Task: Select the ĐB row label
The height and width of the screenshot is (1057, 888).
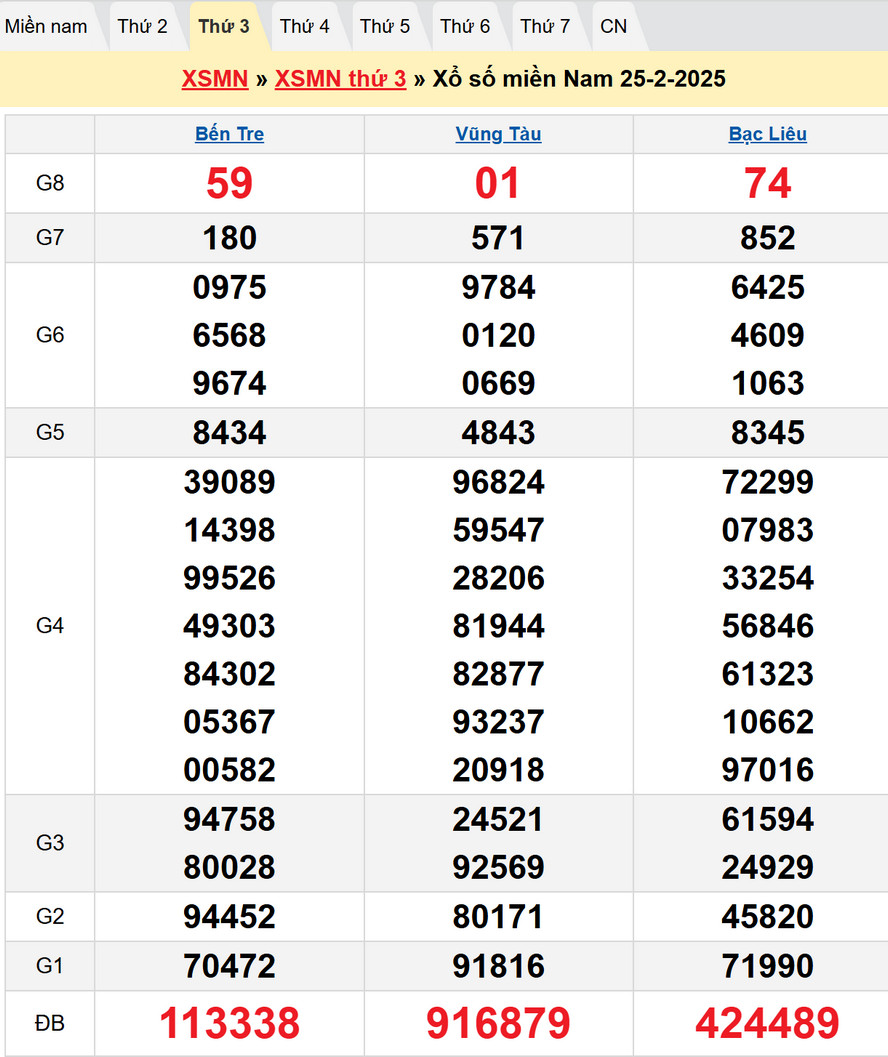Action: (50, 1023)
